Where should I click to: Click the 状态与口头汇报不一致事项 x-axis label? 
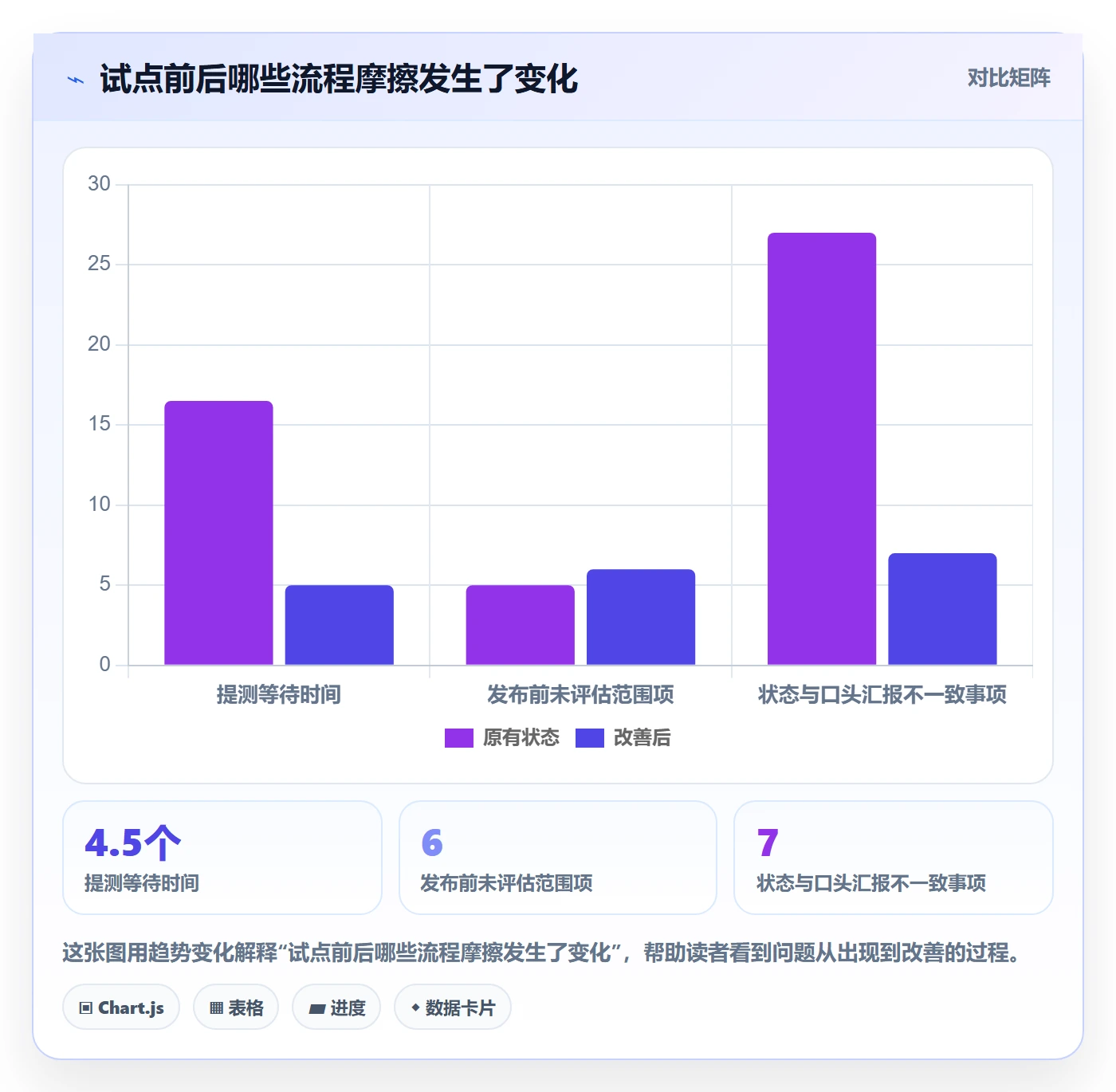coord(882,695)
